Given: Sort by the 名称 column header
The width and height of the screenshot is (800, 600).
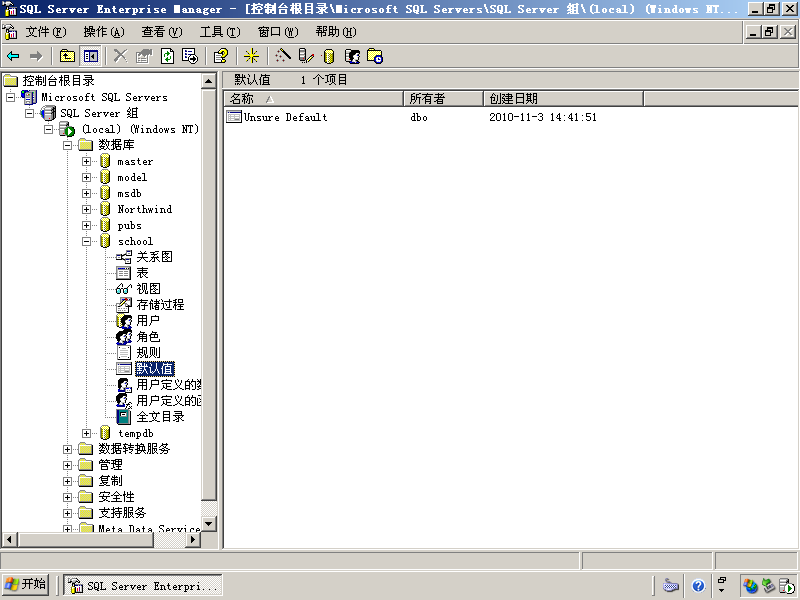Looking at the screenshot, I should [314, 98].
